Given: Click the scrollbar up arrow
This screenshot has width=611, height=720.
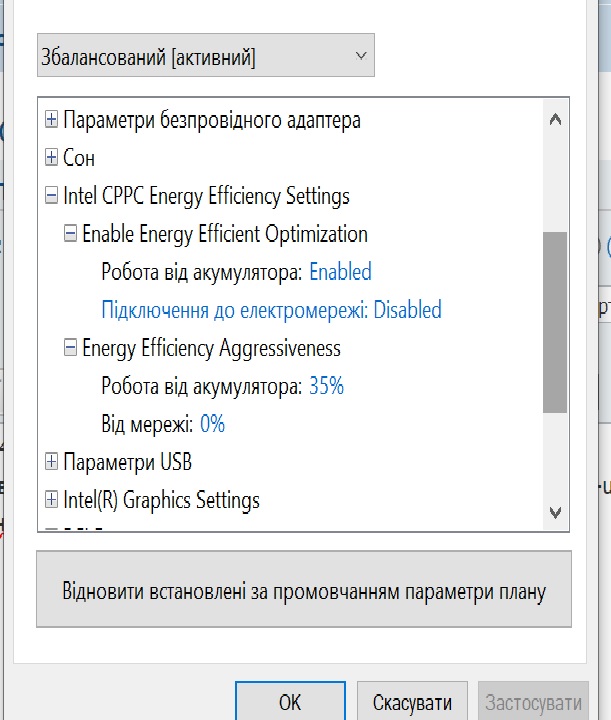Looking at the screenshot, I should (x=556, y=119).
